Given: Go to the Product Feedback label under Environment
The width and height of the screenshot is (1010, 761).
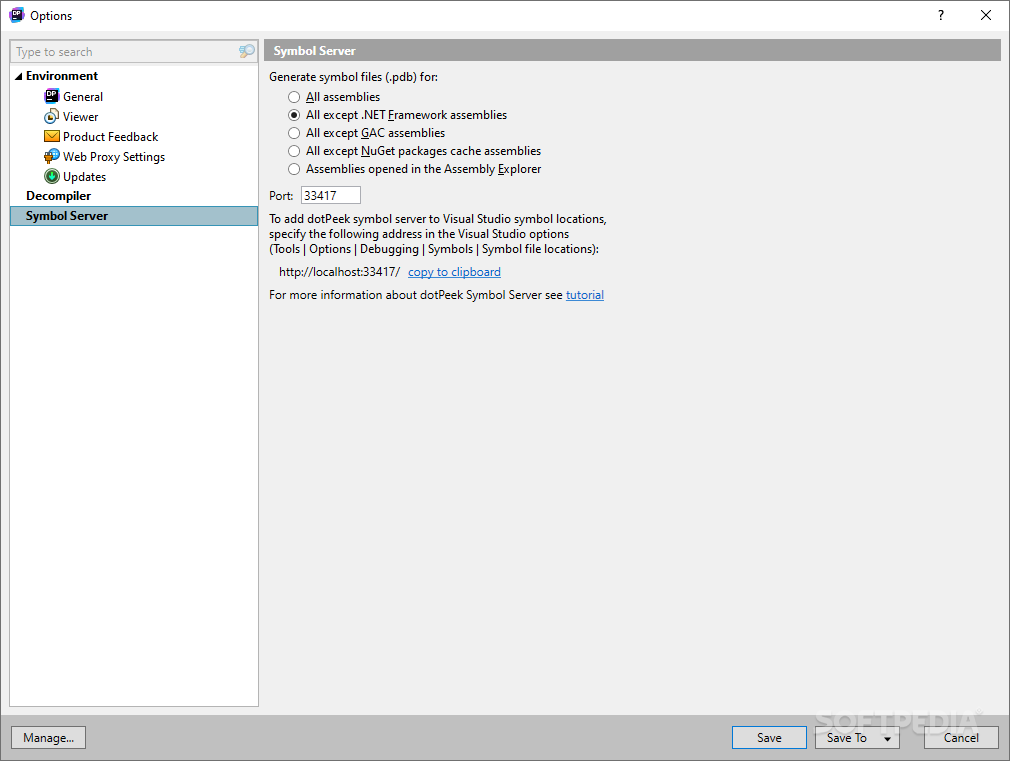Looking at the screenshot, I should (x=111, y=137).
